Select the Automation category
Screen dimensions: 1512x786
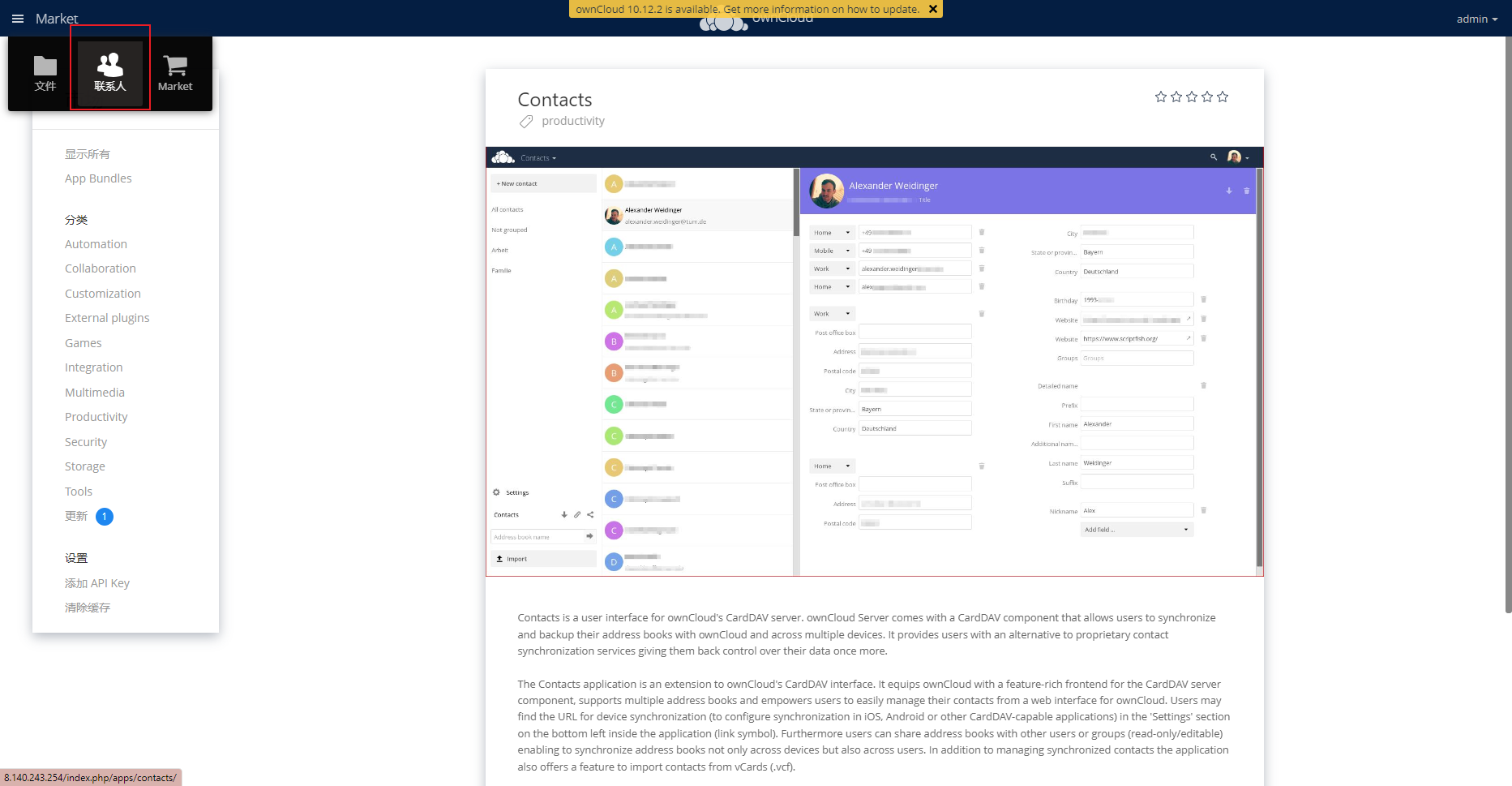96,244
